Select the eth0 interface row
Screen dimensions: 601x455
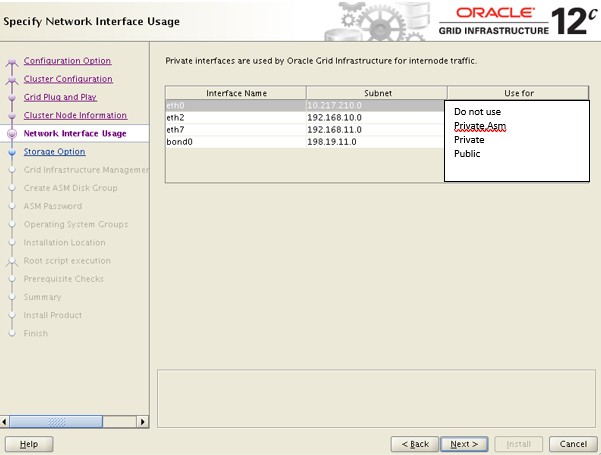235,104
